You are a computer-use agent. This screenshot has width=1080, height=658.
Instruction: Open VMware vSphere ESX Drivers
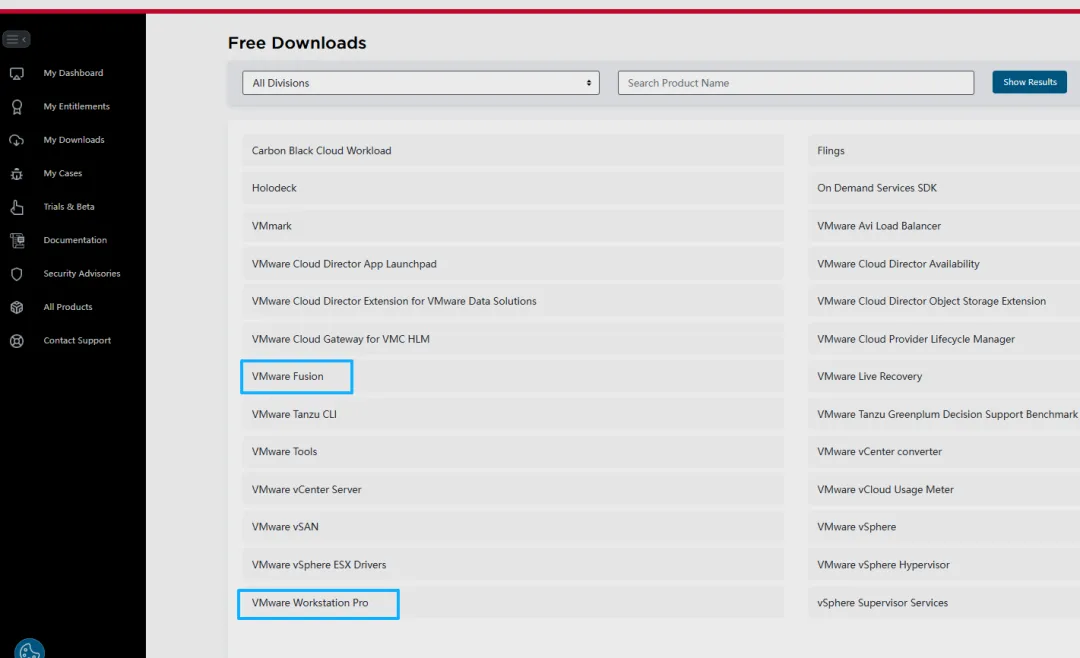pos(513,565)
